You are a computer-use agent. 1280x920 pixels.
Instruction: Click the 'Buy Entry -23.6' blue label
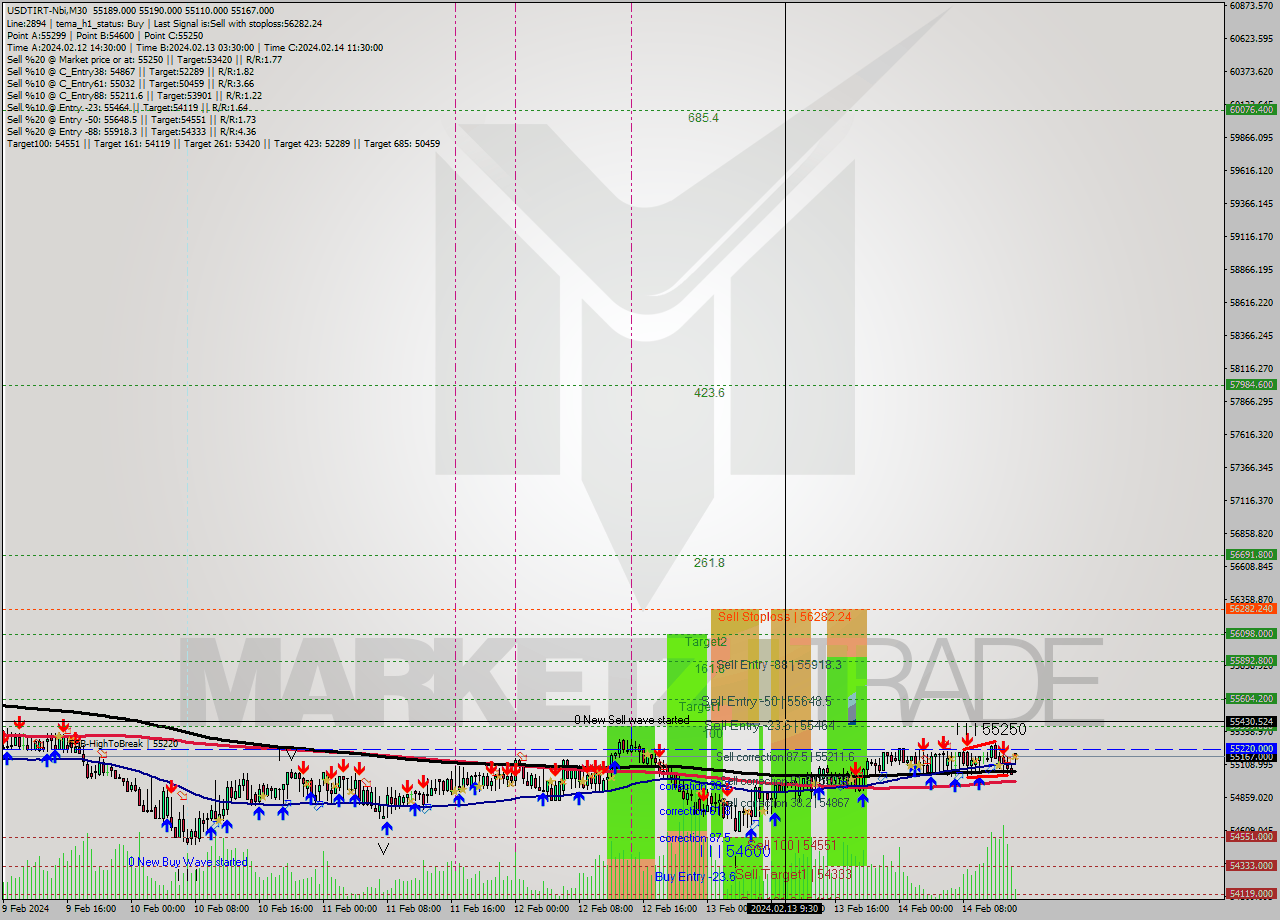coord(695,877)
